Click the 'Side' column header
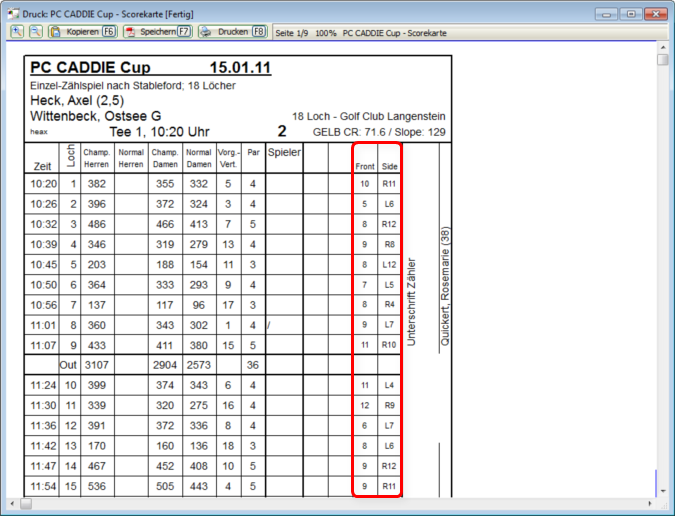 389,166
